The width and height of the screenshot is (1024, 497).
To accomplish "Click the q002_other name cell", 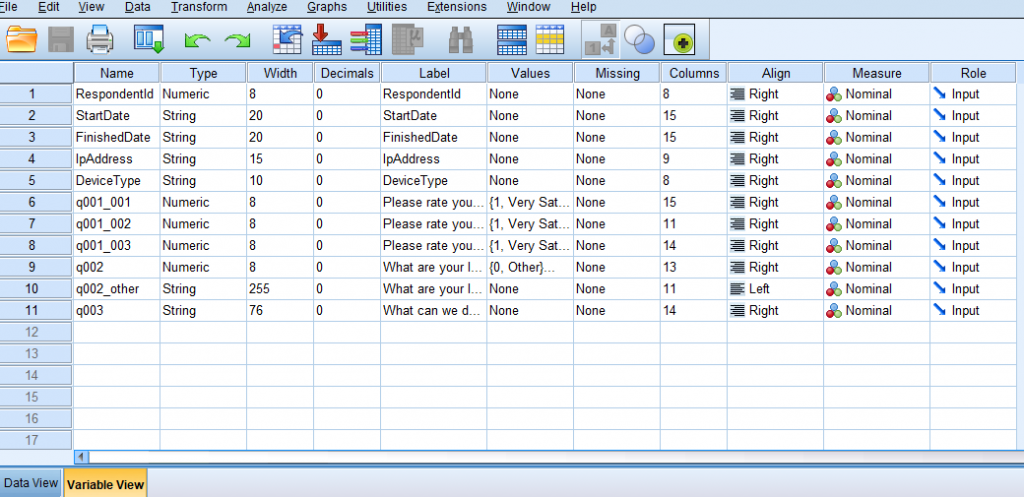I will pos(117,289).
